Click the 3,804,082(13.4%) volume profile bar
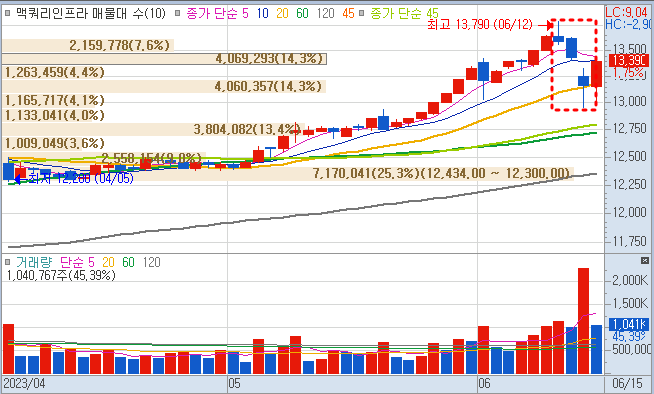Viewport: 654px width, 394px height. pos(153,129)
